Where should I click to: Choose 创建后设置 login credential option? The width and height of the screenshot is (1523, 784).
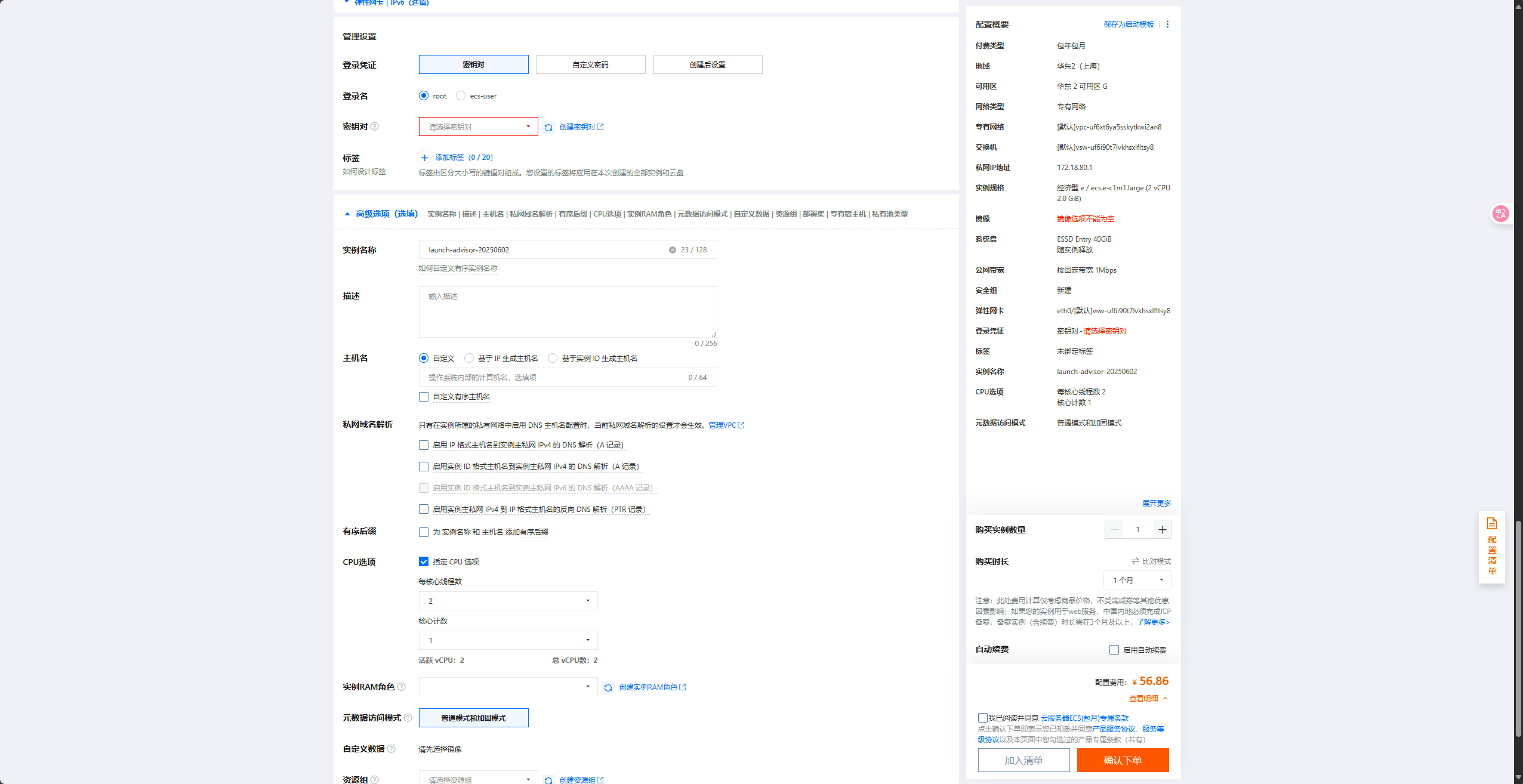707,64
